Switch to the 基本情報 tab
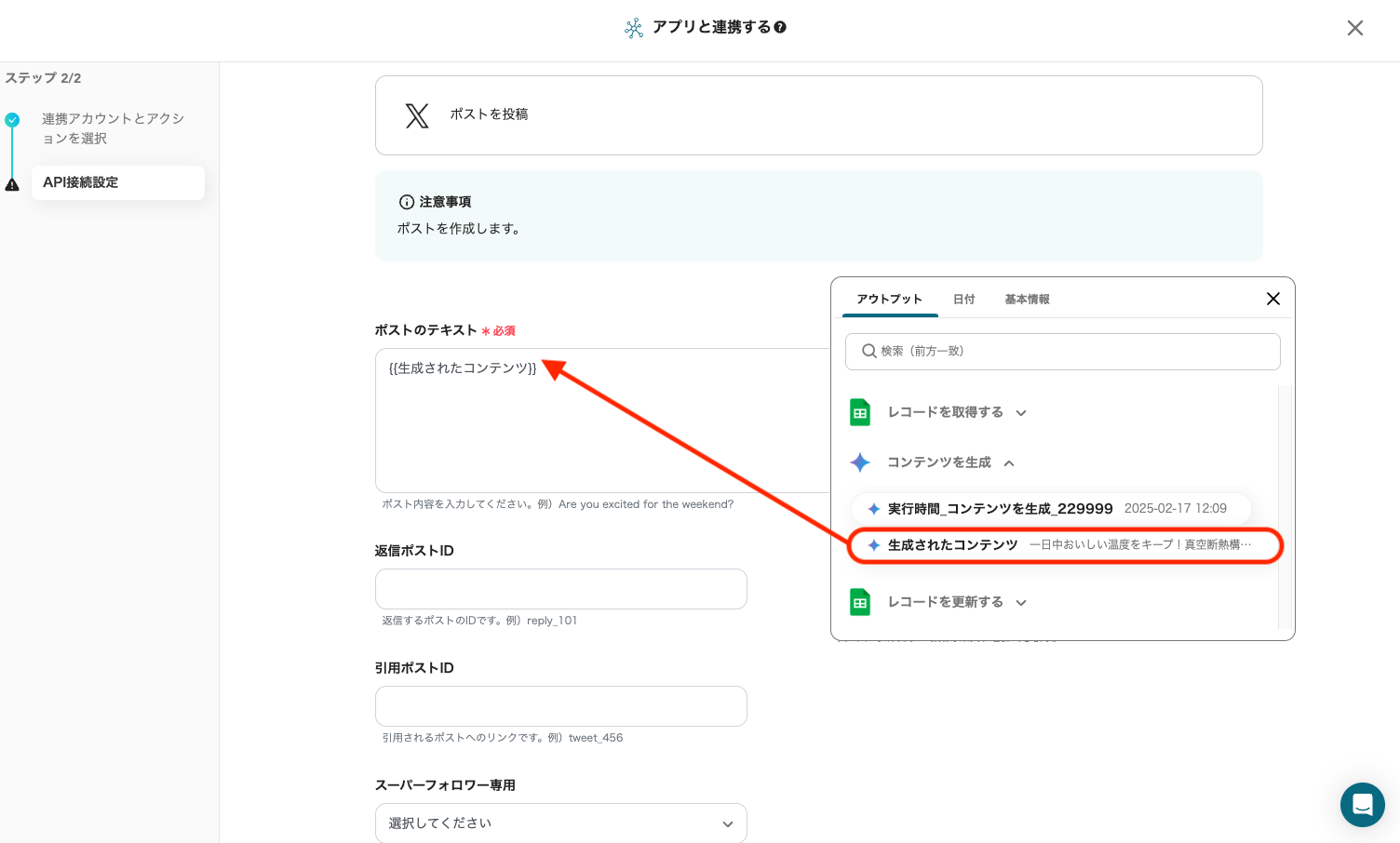Screen dimensions: 1400x843 point(1027,300)
